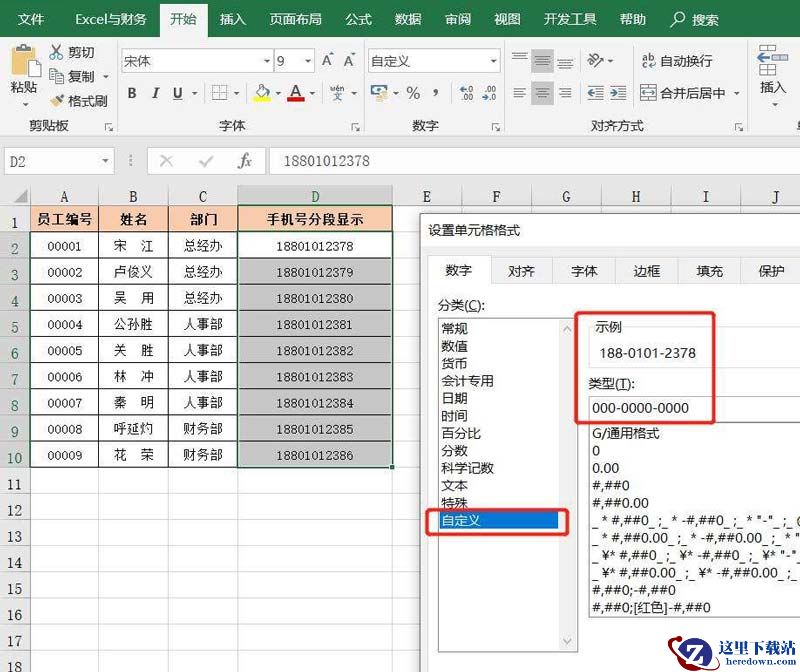The image size is (800, 672).
Task: Apply the yellow fill color bucket
Action: click(x=262, y=93)
